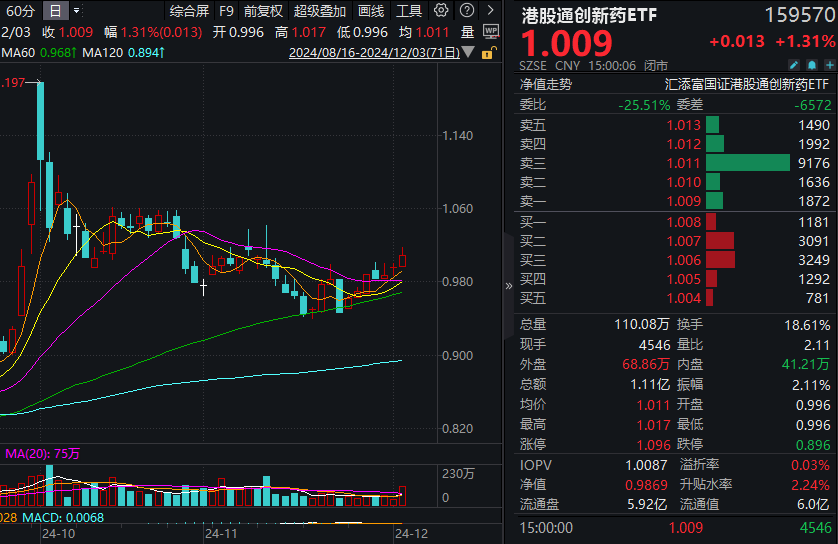Open the 综合屏 view
838x544 pixels.
click(189, 12)
